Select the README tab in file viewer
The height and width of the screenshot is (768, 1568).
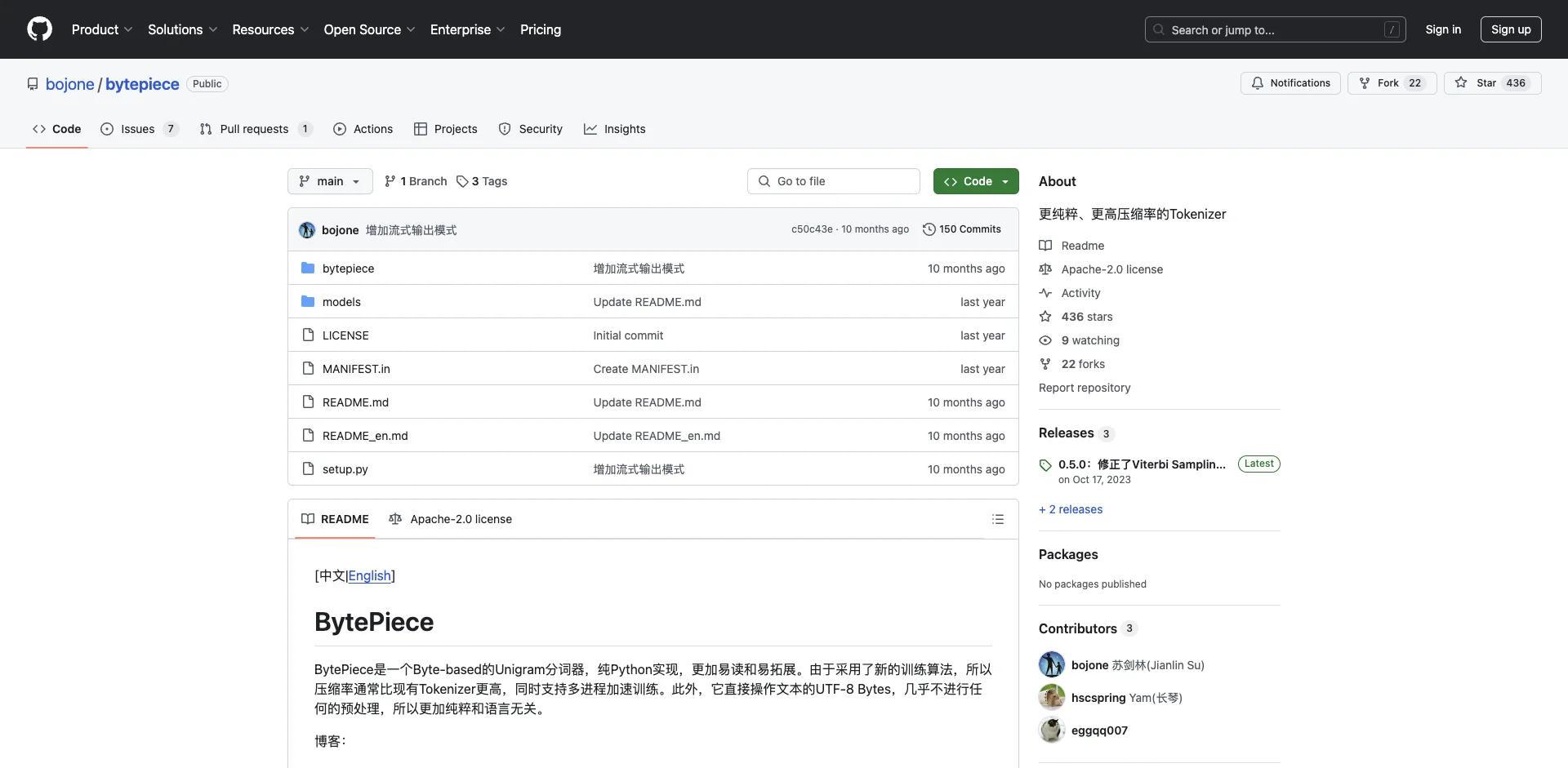335,519
